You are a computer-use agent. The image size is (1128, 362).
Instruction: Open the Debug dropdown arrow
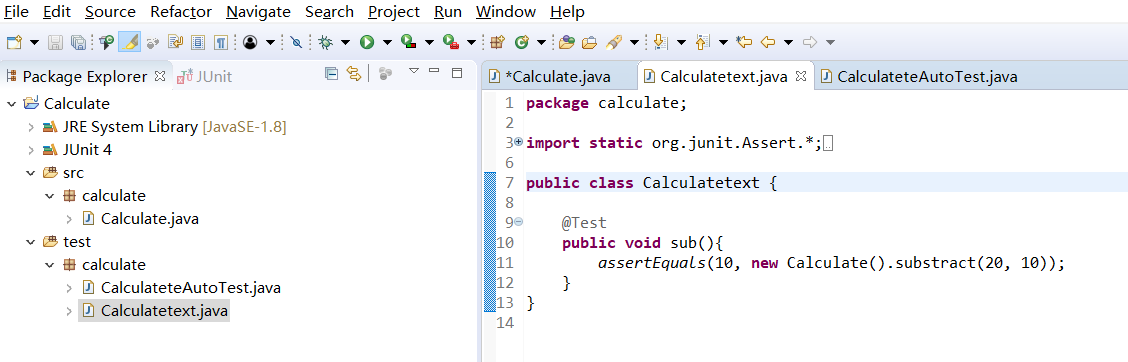tap(345, 43)
